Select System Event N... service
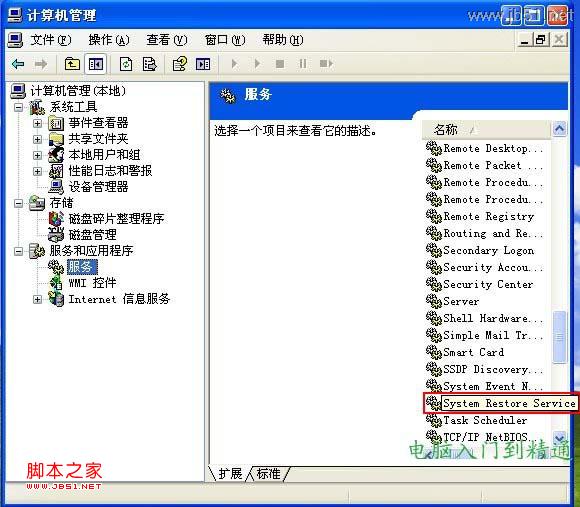580x507 pixels. (493, 386)
